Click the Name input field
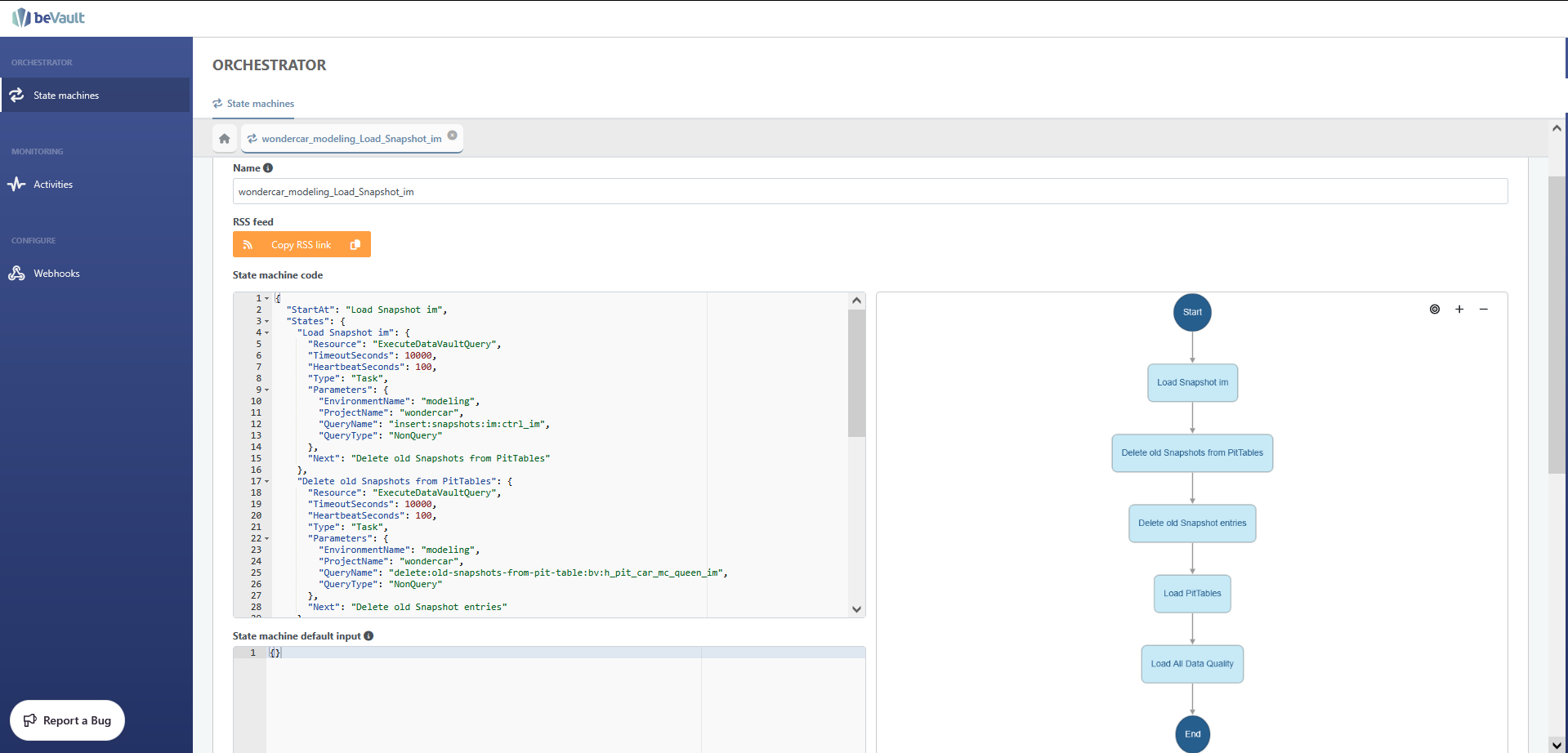Screen dimensions: 1568x753 coord(869,192)
